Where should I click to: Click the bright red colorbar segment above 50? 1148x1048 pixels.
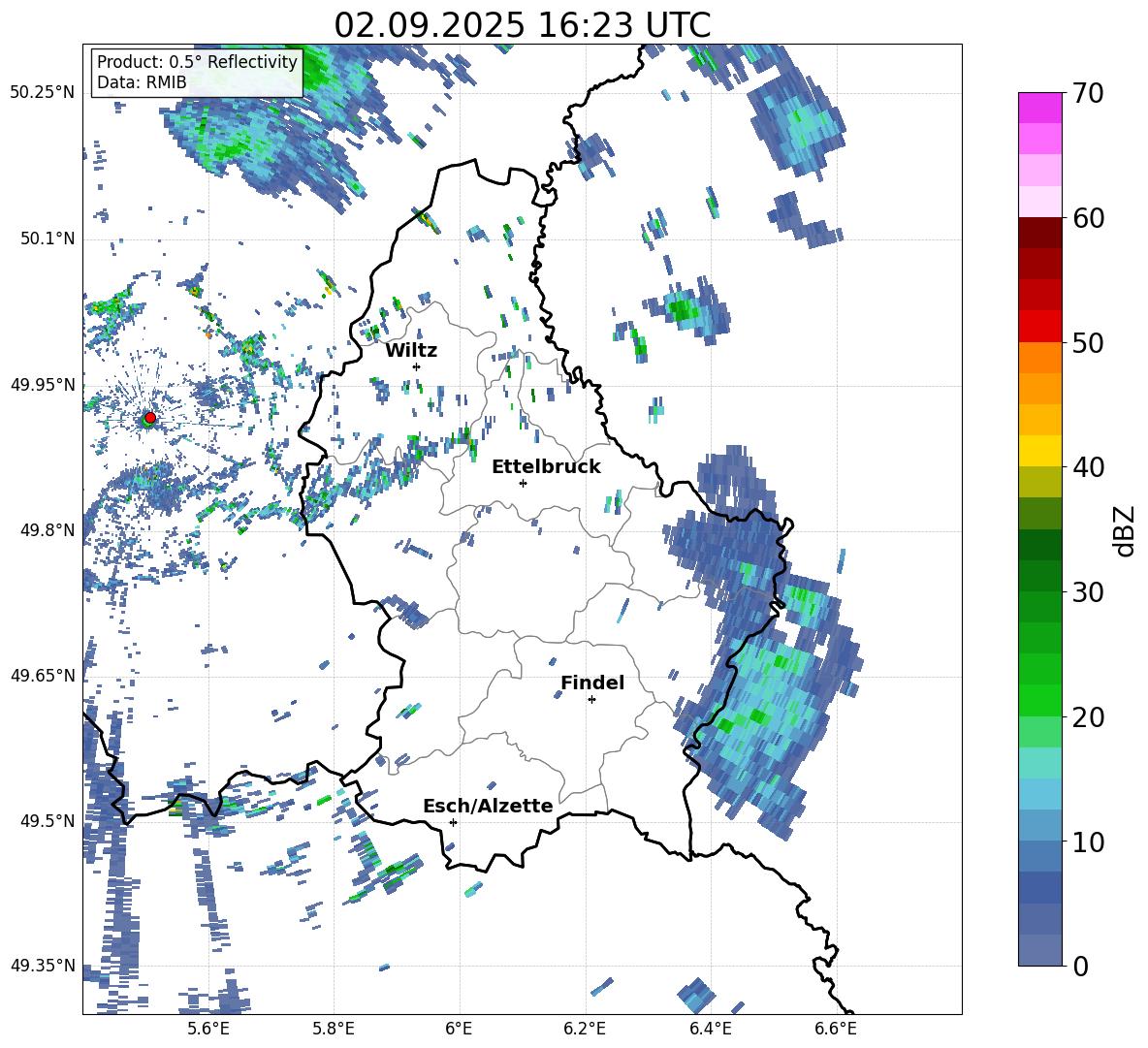pyautogui.click(x=1039, y=327)
